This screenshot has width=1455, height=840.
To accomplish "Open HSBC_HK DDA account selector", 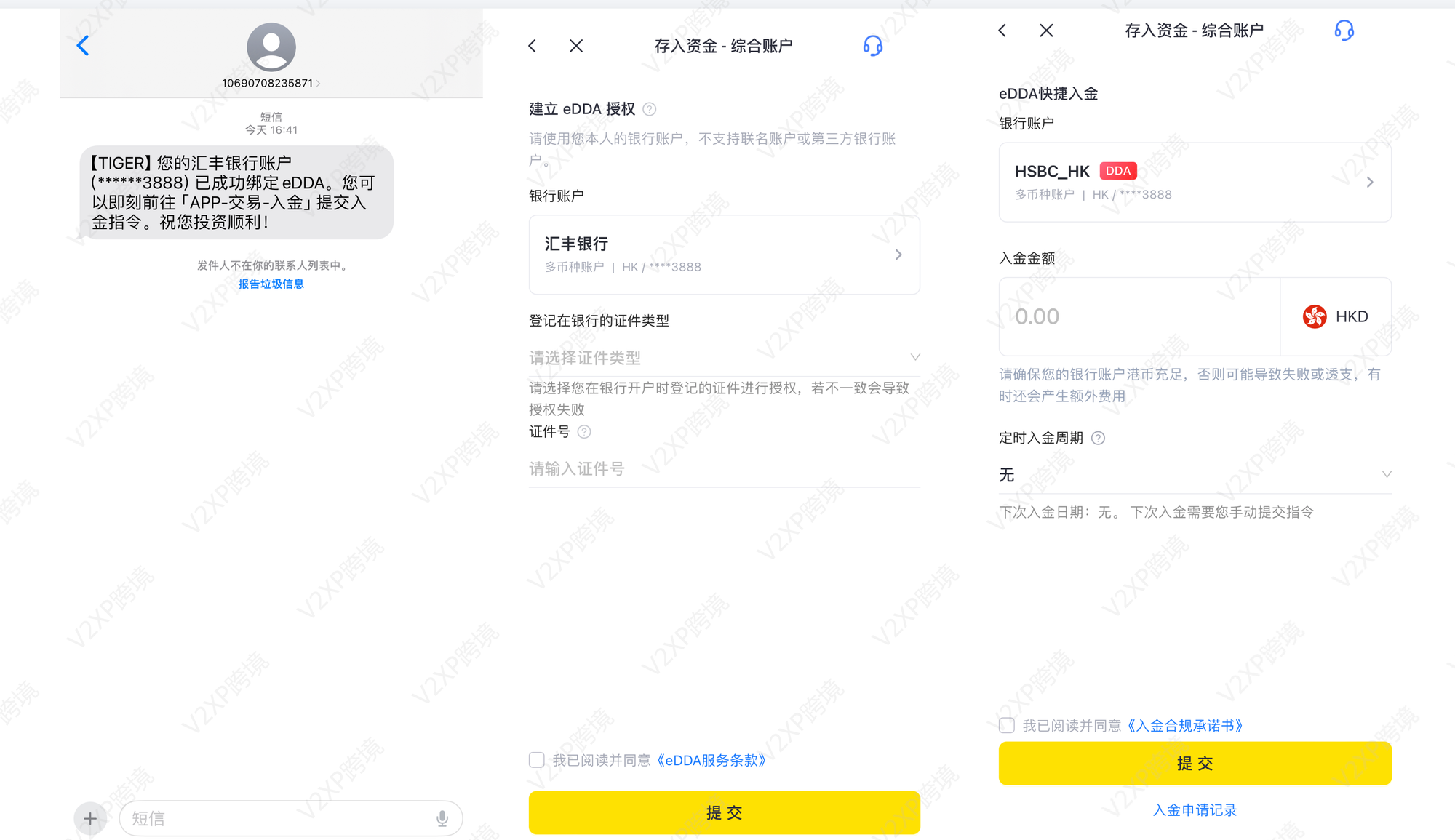I will (x=1195, y=182).
